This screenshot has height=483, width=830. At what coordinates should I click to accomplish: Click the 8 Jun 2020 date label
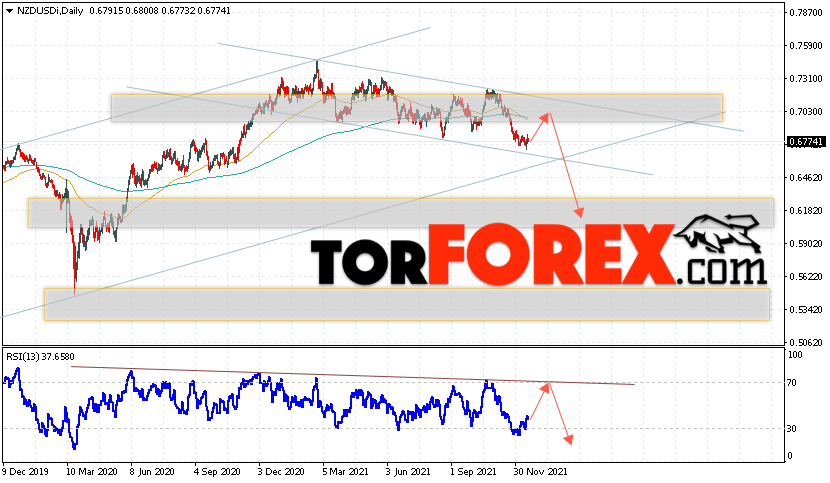coord(152,472)
